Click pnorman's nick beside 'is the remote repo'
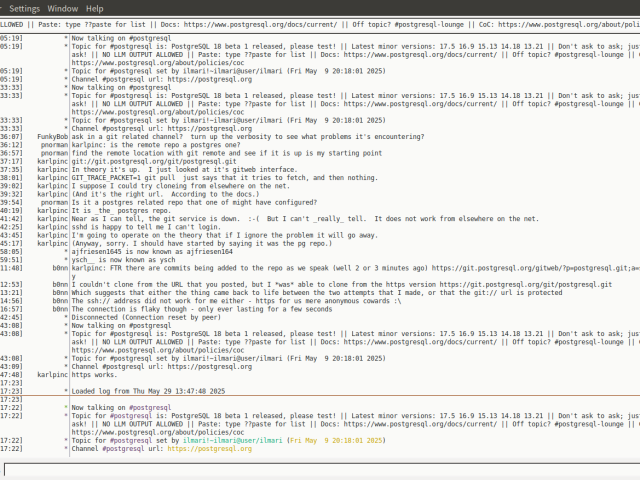Viewport: 640px width, 480px height. pyautogui.click(x=55, y=144)
